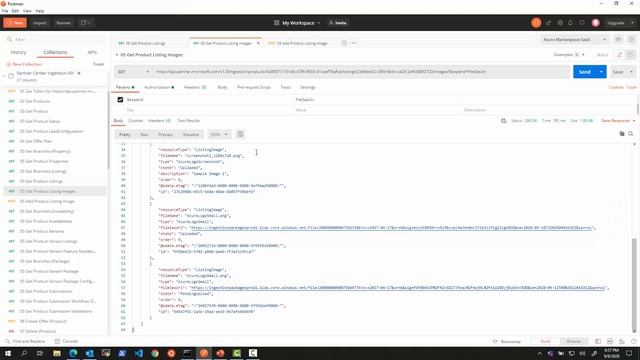Select the Raw response view

144,134
